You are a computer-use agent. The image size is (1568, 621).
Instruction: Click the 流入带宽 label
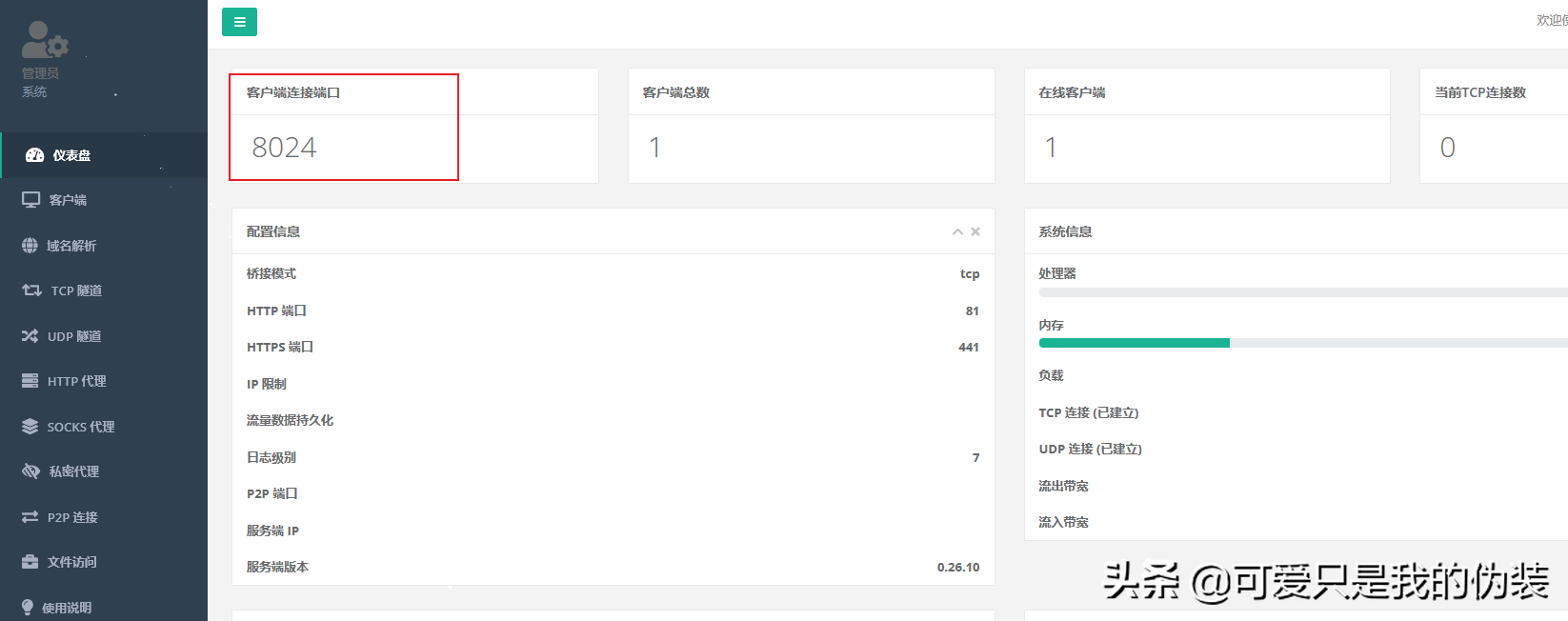[1063, 522]
